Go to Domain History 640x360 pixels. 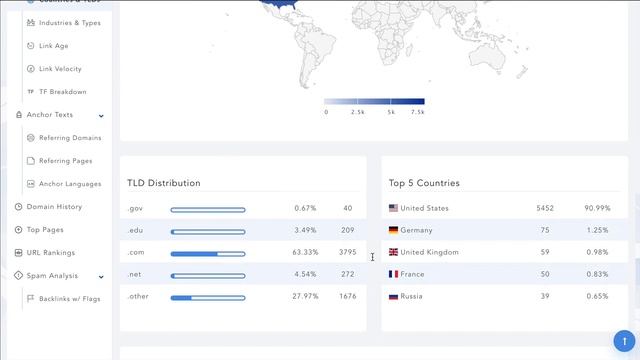click(54, 207)
